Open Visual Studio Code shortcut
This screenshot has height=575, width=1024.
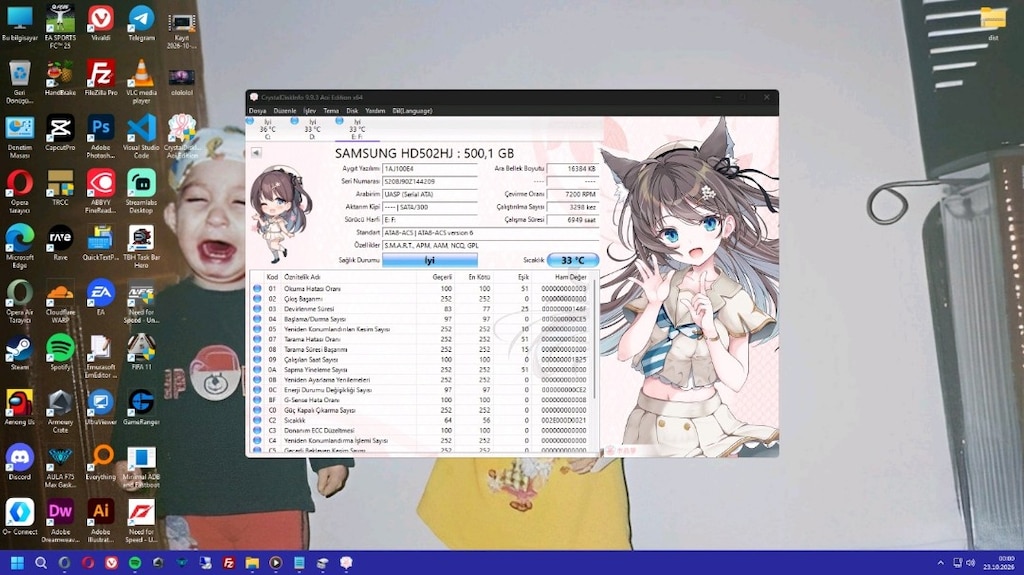tap(141, 137)
